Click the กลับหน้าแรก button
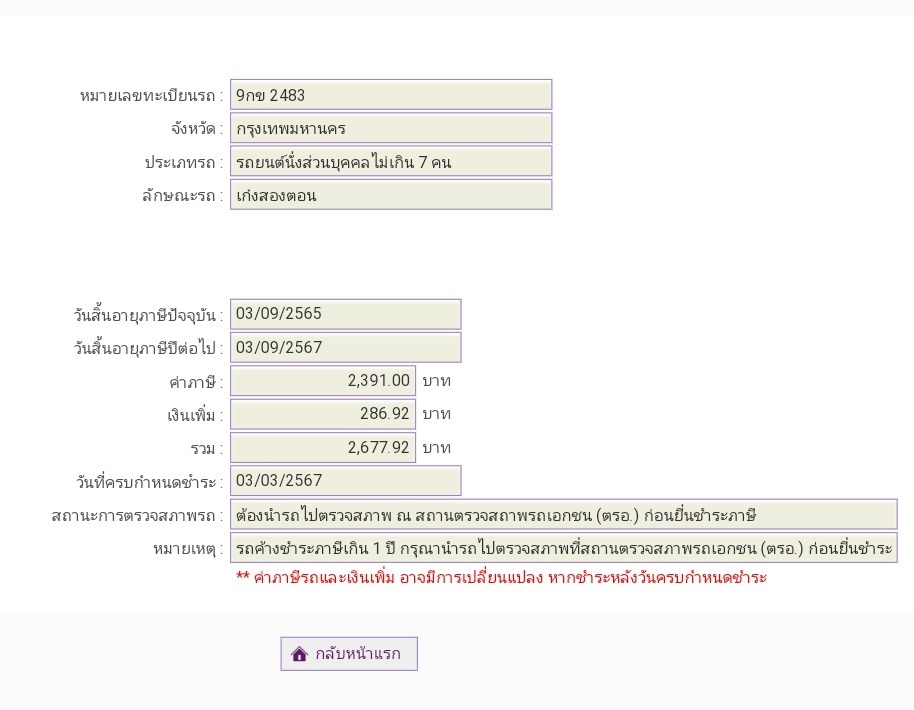Screen dimensions: 914x710 pyautogui.click(x=349, y=653)
